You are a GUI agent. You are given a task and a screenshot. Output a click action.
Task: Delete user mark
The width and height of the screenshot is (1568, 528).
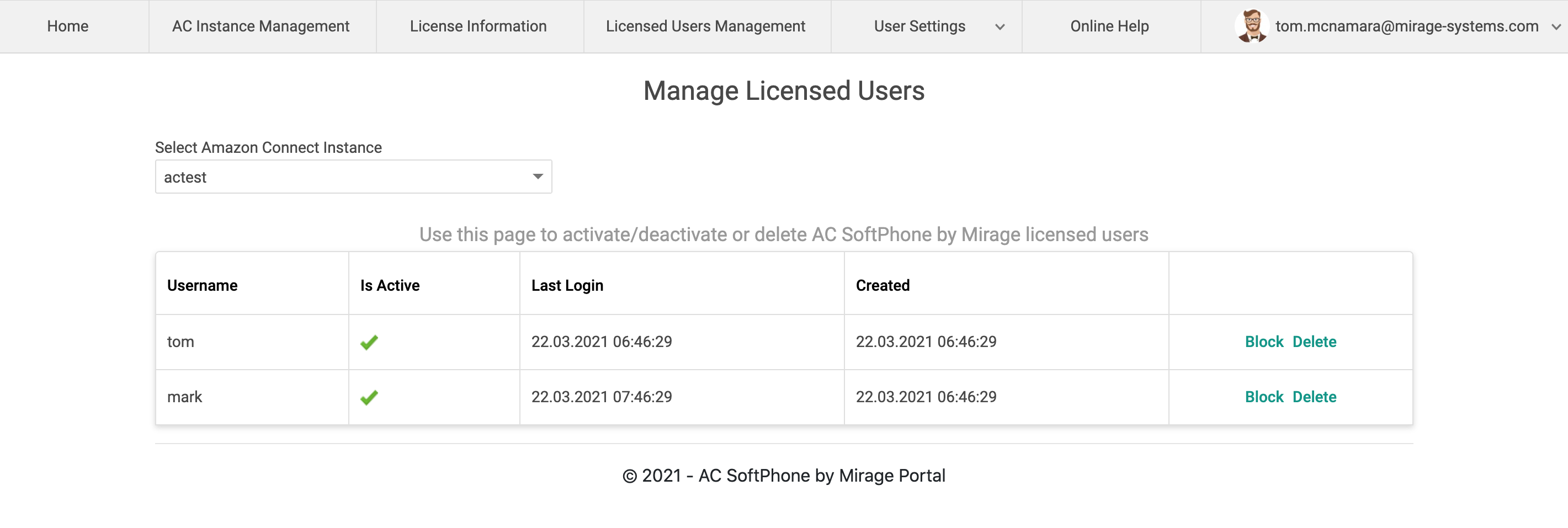[x=1314, y=397]
